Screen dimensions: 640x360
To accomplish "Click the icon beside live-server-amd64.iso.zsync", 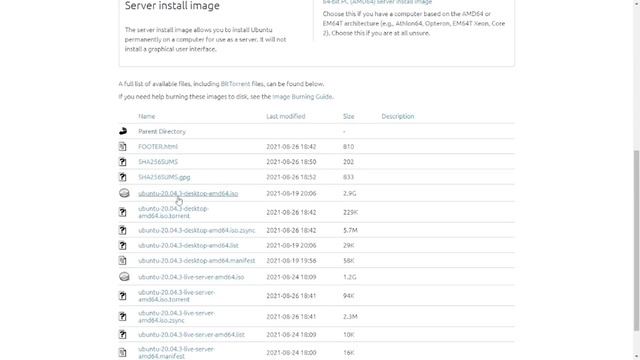I will (122, 316).
